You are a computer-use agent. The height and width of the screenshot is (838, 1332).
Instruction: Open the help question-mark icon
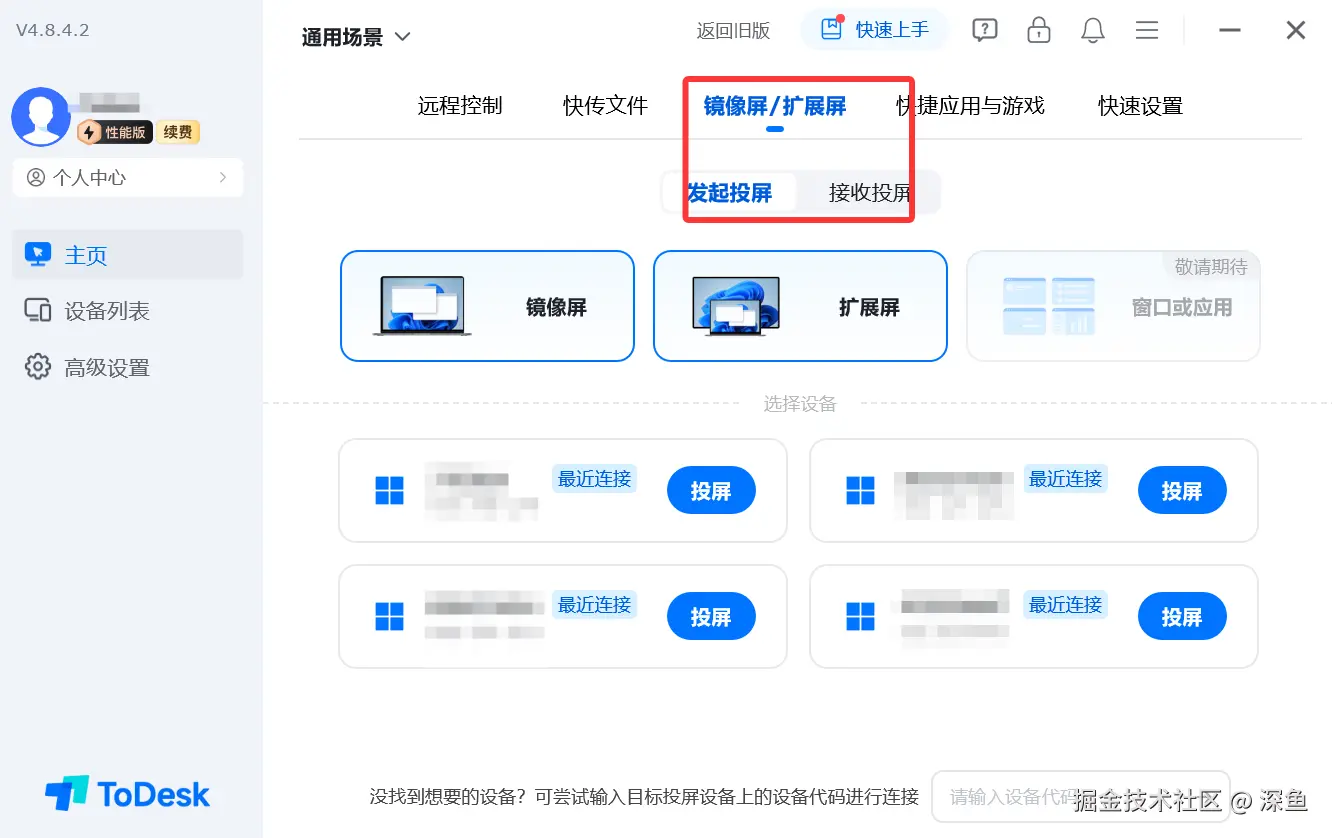click(985, 31)
